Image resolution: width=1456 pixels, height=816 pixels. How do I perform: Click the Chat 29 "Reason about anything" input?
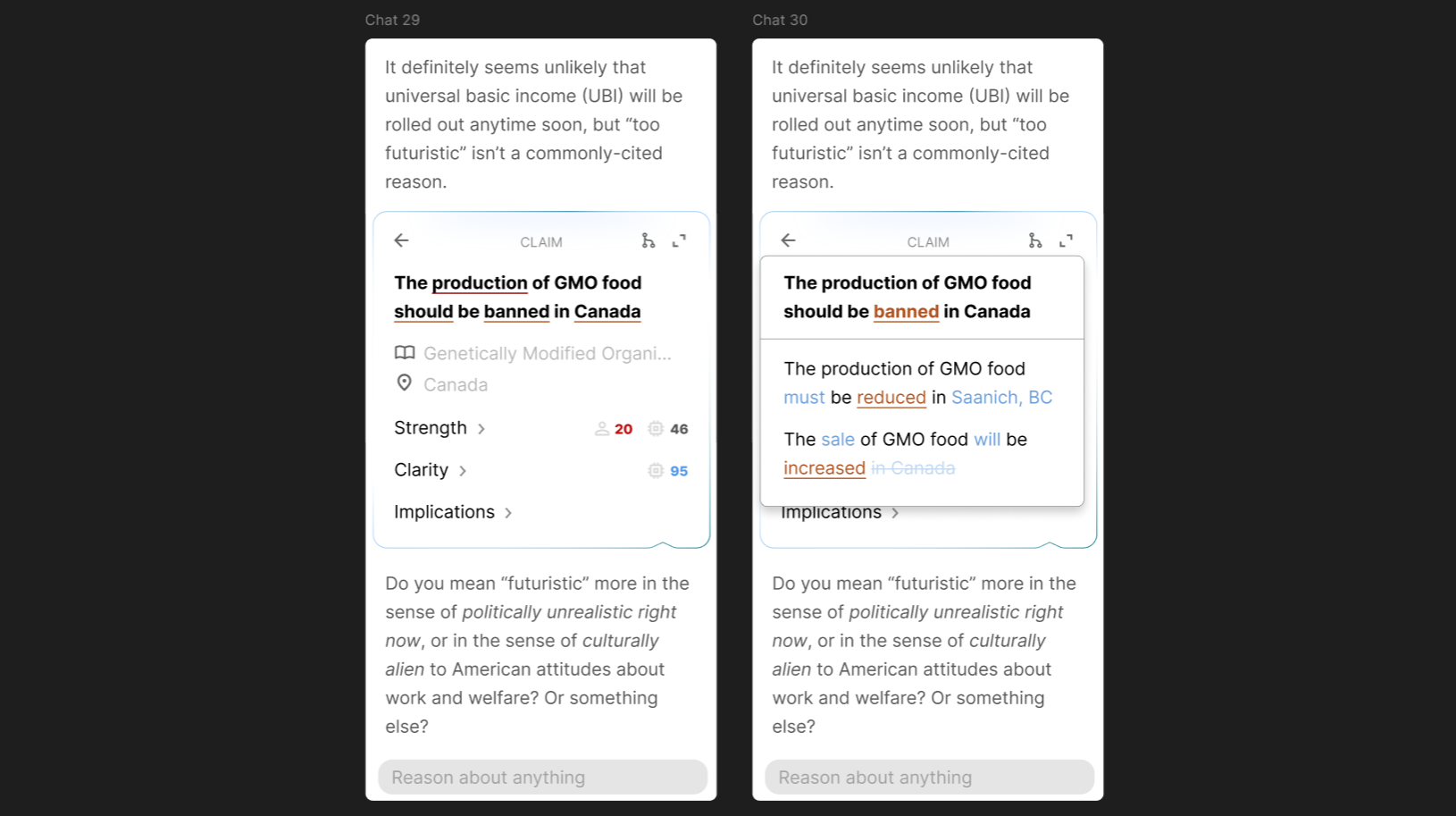[x=542, y=778]
